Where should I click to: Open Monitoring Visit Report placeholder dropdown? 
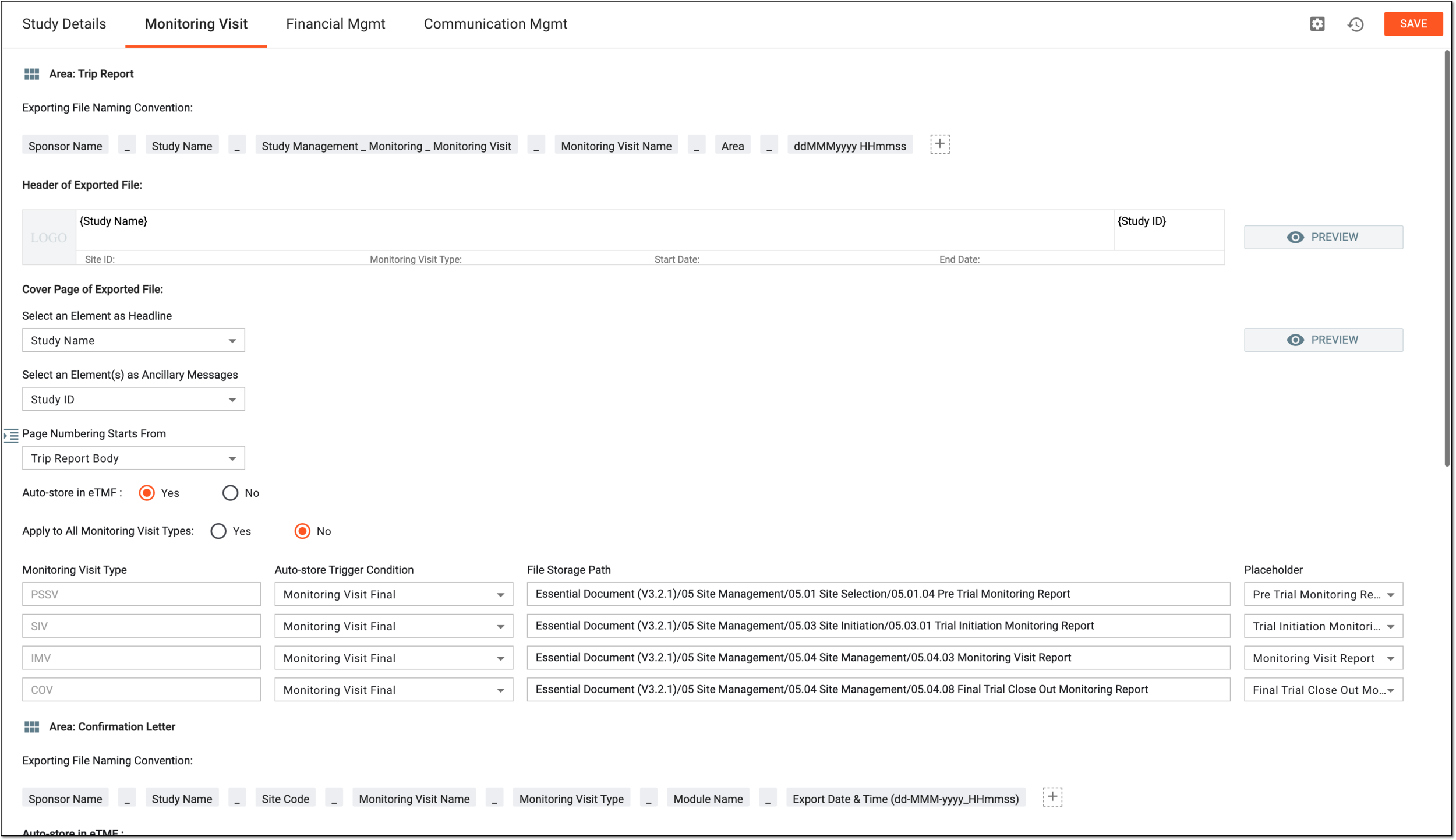(1323, 658)
